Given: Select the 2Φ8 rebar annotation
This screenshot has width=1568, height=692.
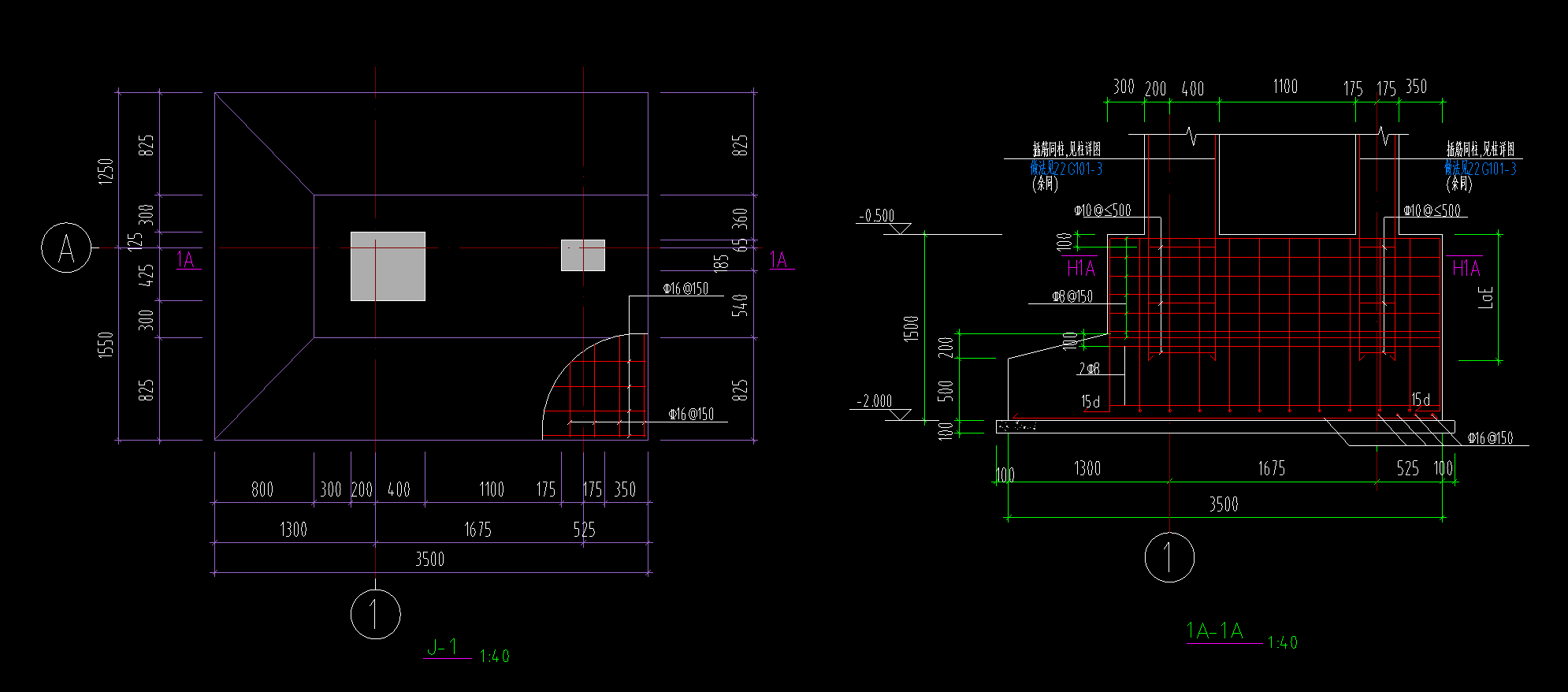Looking at the screenshot, I should tap(1089, 368).
